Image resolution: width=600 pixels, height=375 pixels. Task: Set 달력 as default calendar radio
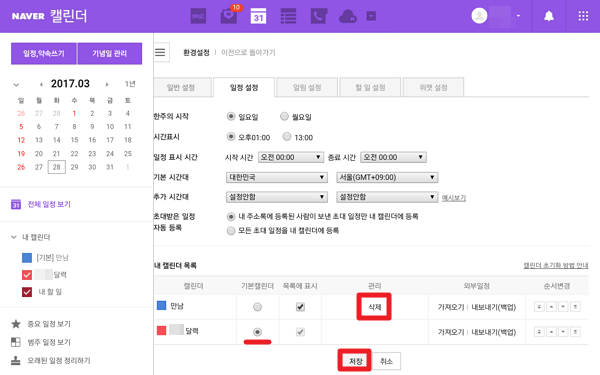coord(258,332)
